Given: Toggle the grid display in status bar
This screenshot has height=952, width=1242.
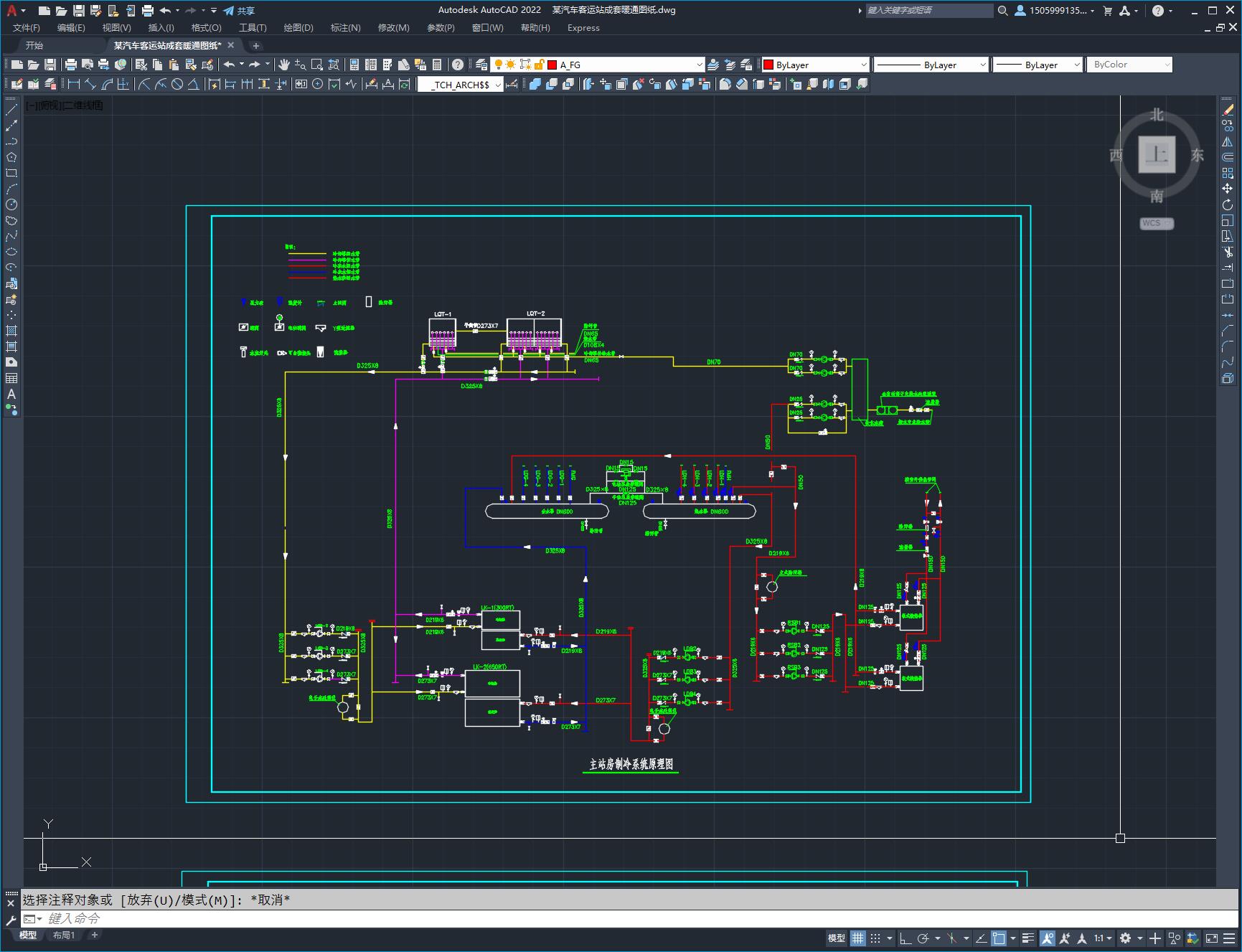Looking at the screenshot, I should click(858, 938).
